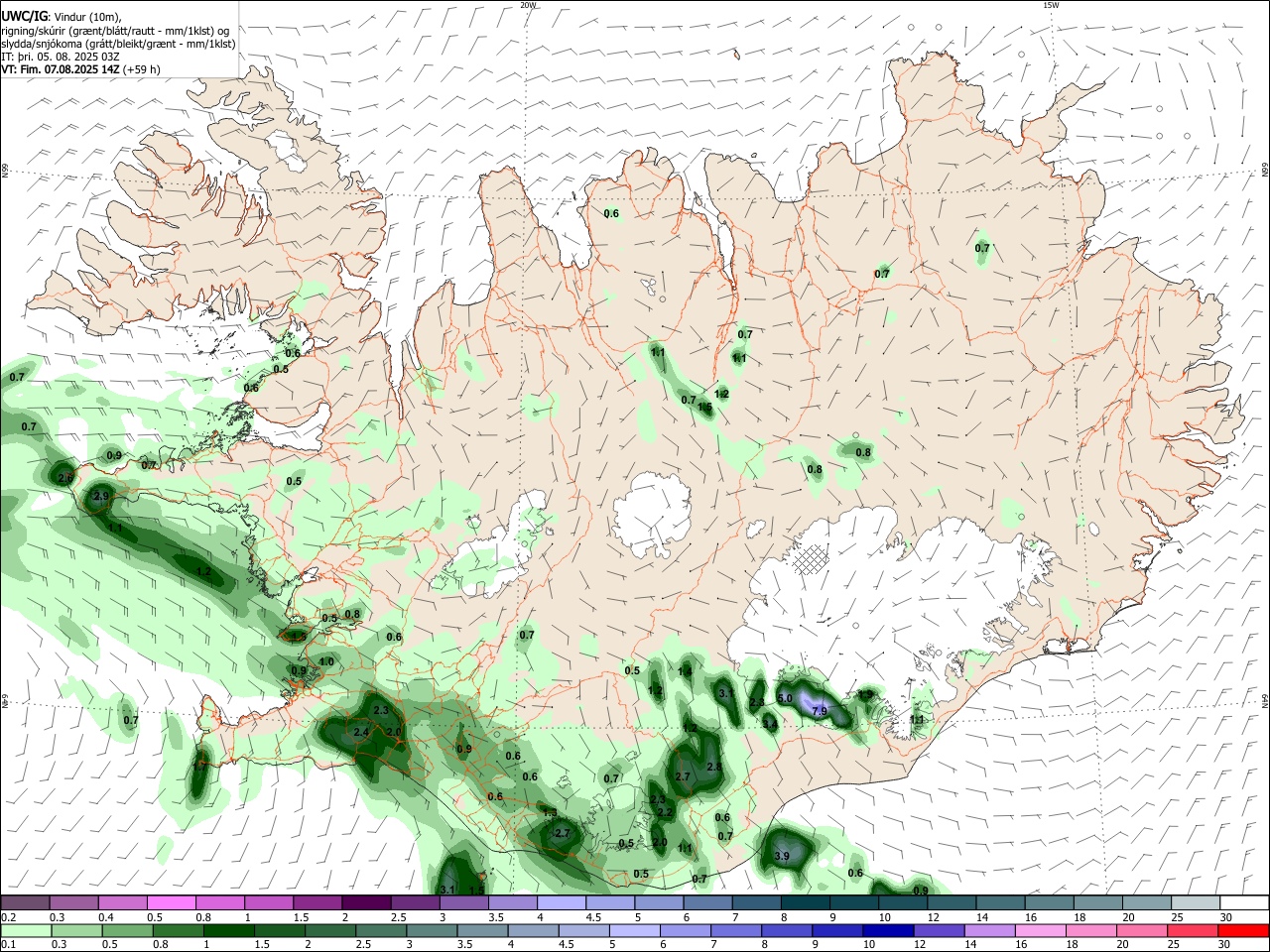1270x952 pixels.
Task: Select the deep navy blue swatch in the rain scale
Action: click(x=886, y=930)
